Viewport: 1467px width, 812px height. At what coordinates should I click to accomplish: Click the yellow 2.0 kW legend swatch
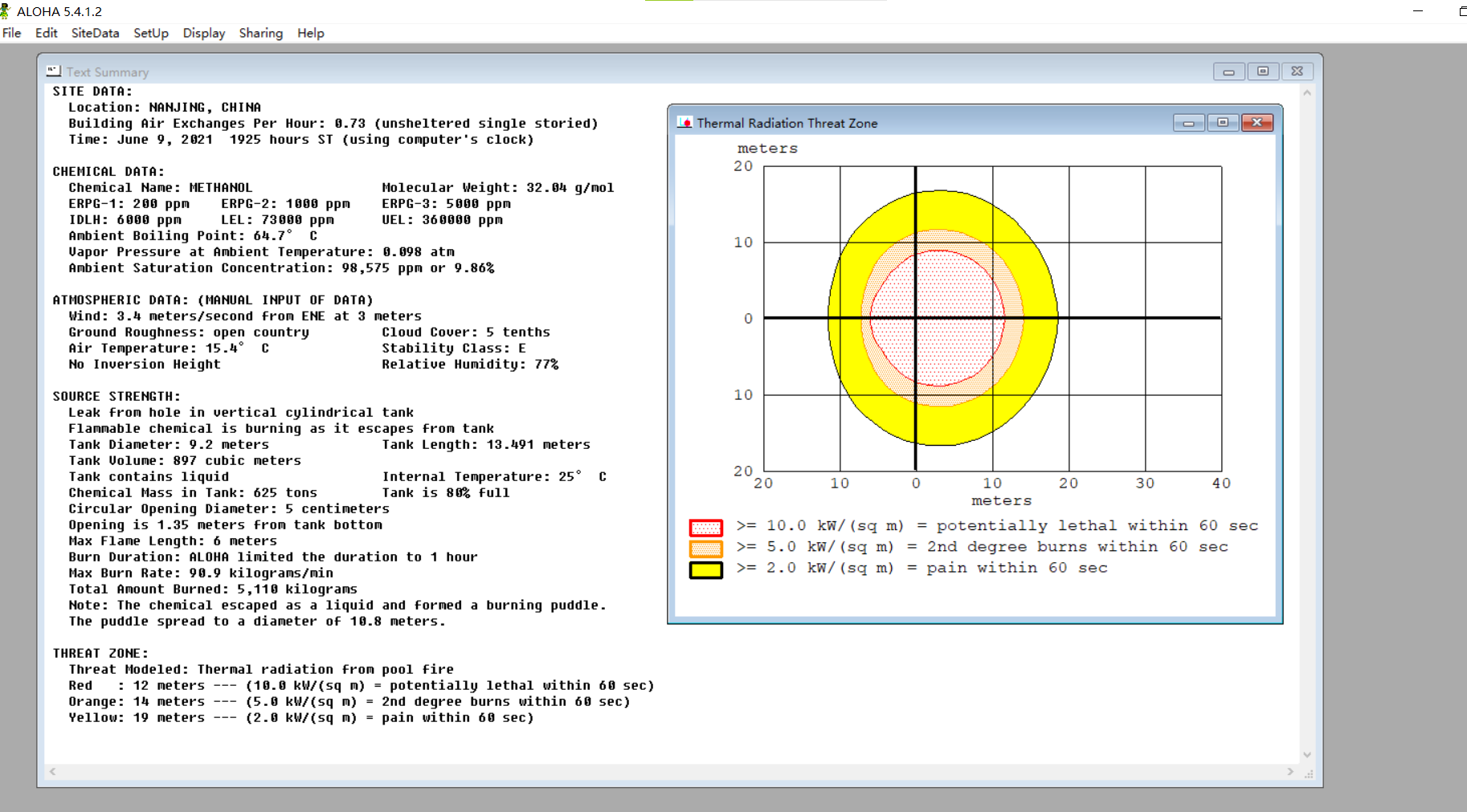pyautogui.click(x=706, y=569)
